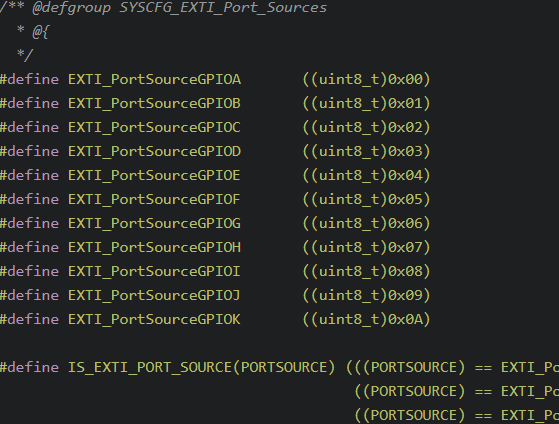Click on EXTI_PortSourceGPIOJ name
Viewport: 559px width, 424px height.
click(154, 295)
